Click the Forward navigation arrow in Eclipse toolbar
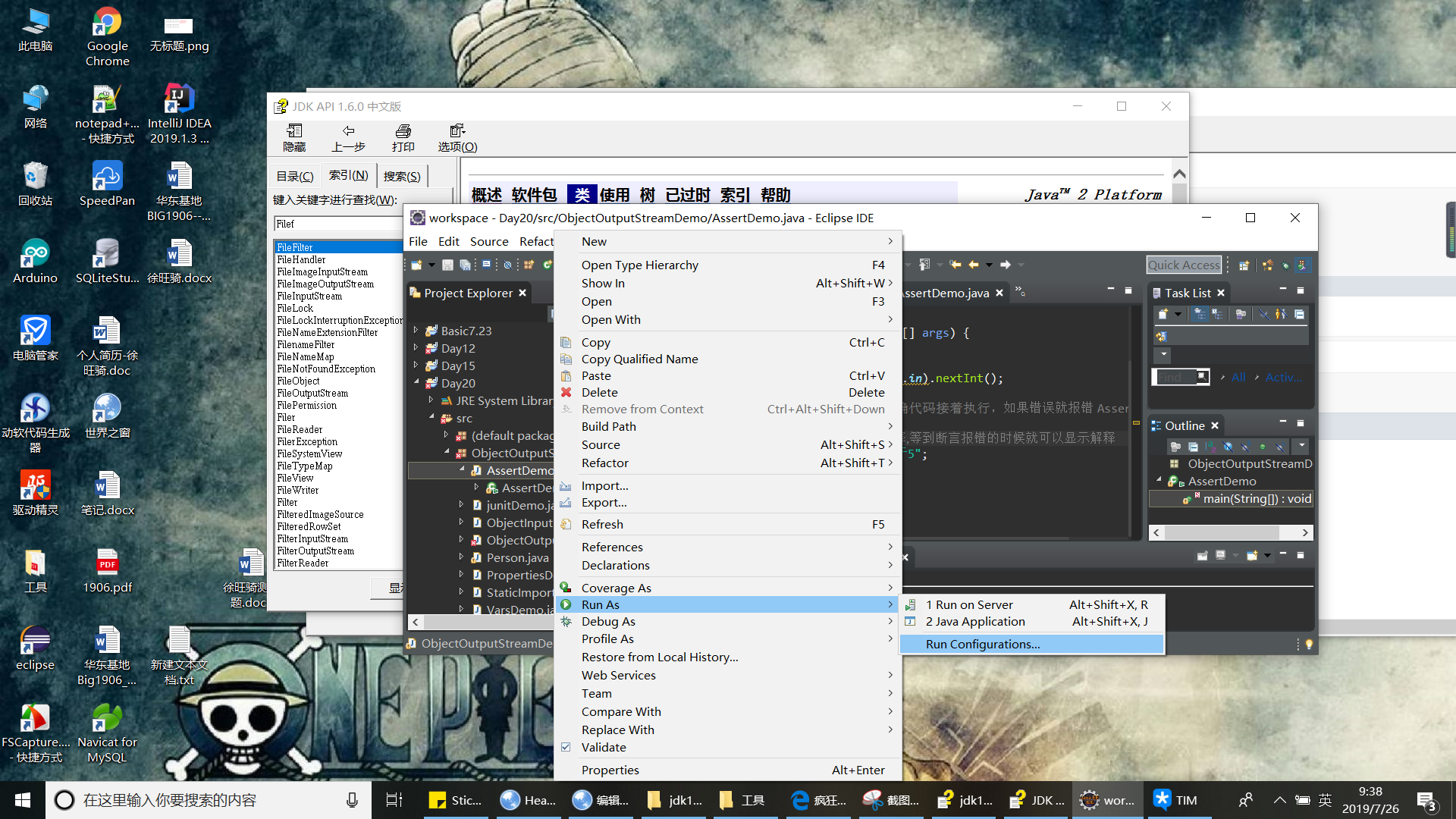 (x=1006, y=265)
